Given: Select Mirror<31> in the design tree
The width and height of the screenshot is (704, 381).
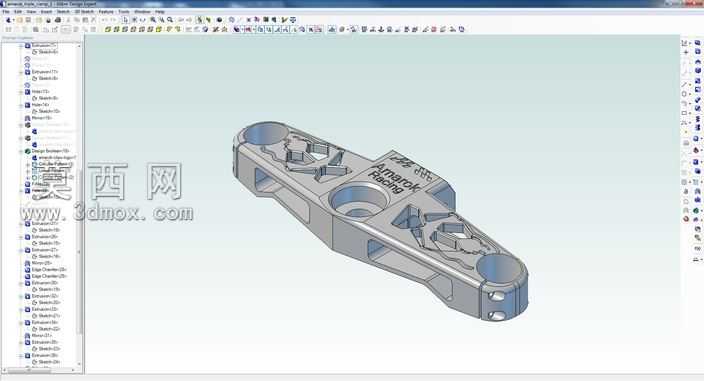Looking at the screenshot, I should point(42,335).
